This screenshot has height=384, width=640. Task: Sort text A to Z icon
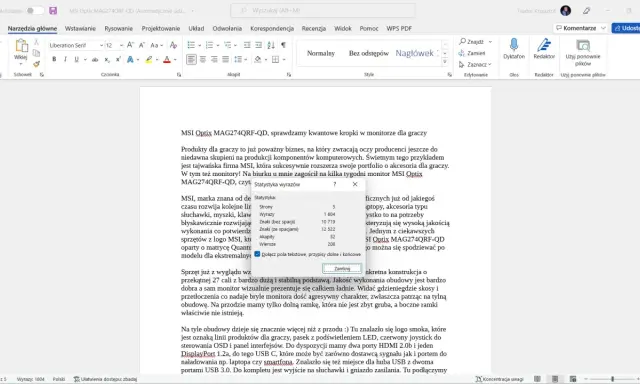271,45
